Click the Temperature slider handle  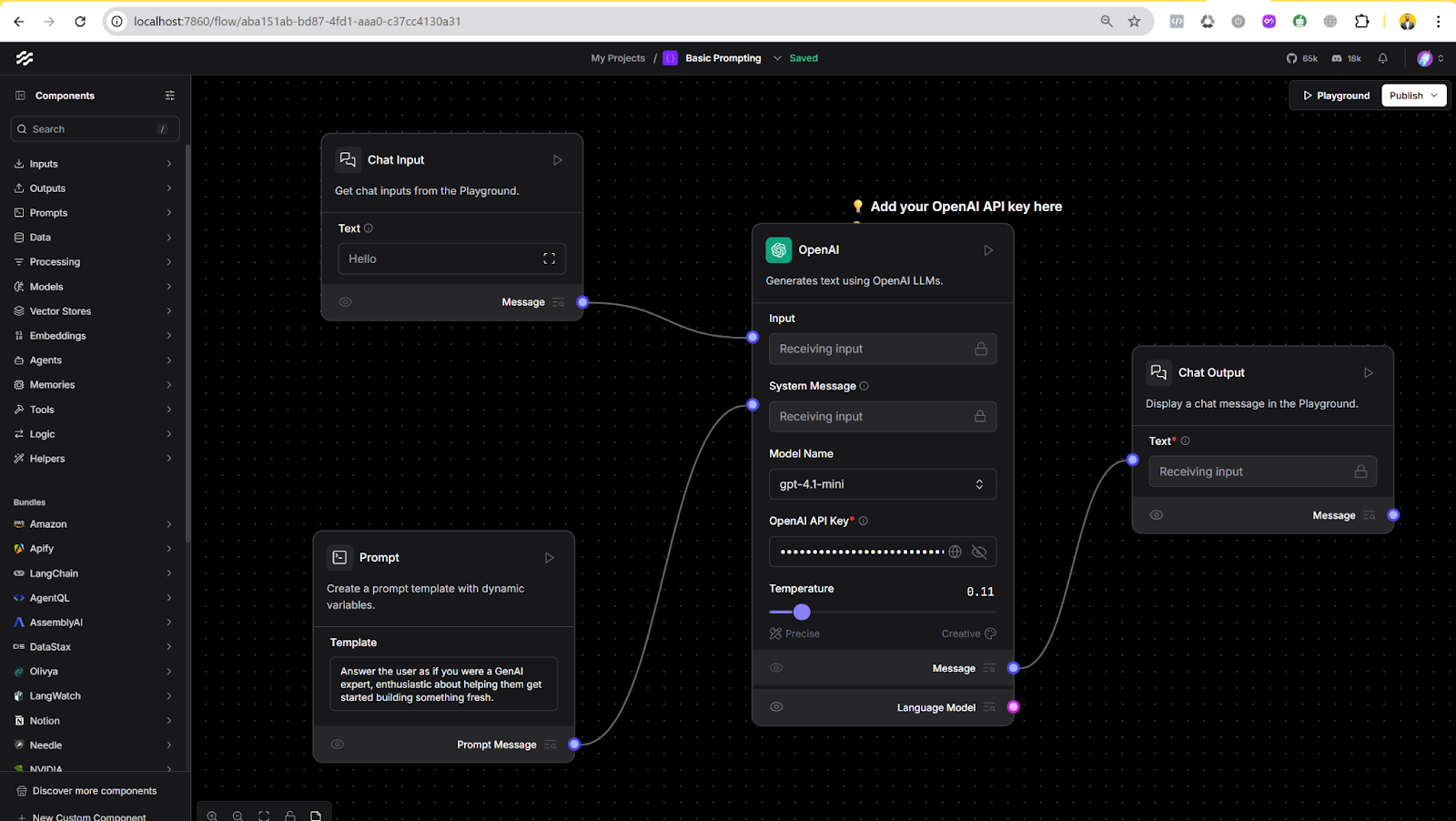[802, 613]
